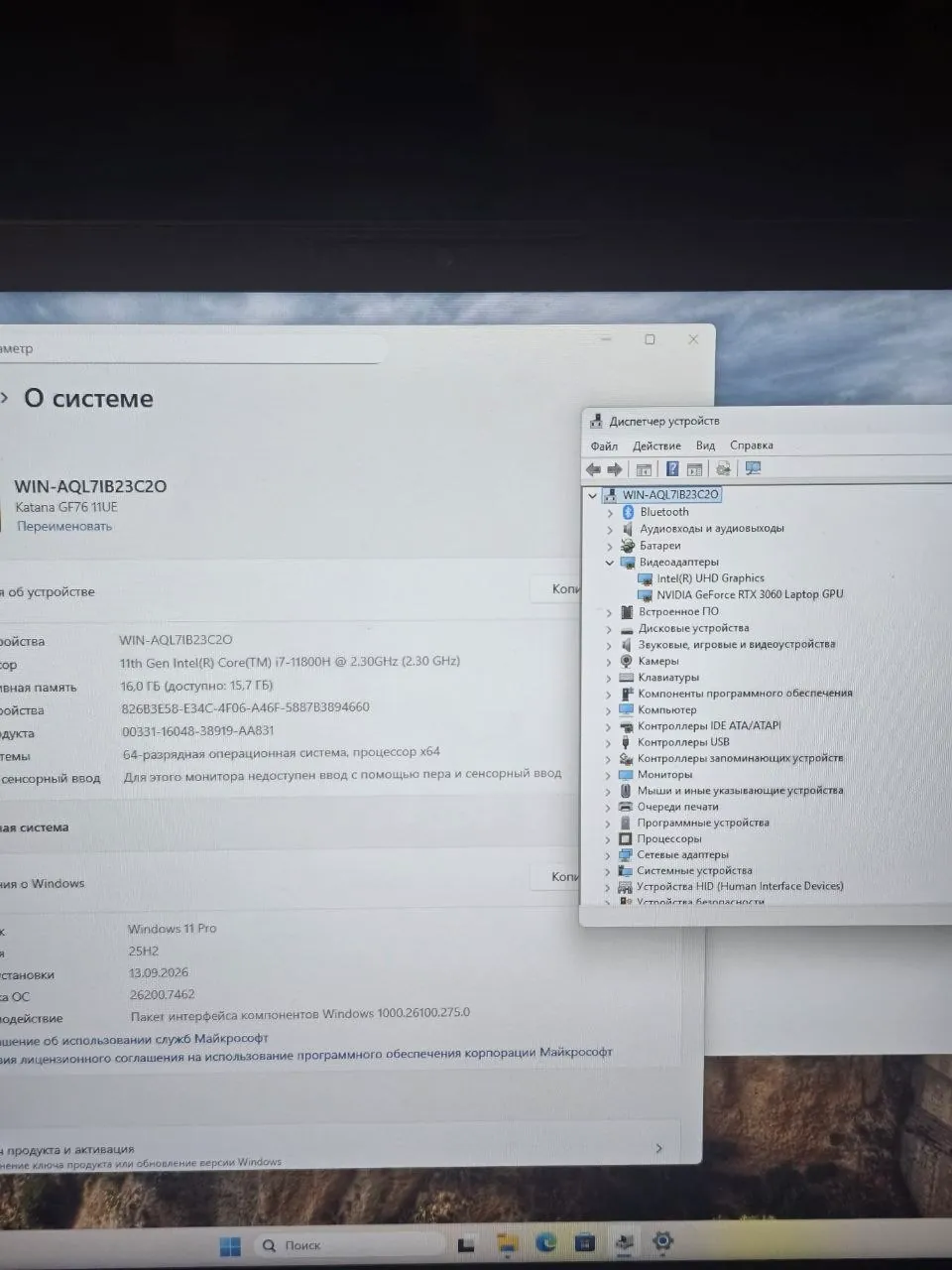Click the Переименовать link under Katana GF76
The image size is (952, 1270).
tap(64, 527)
